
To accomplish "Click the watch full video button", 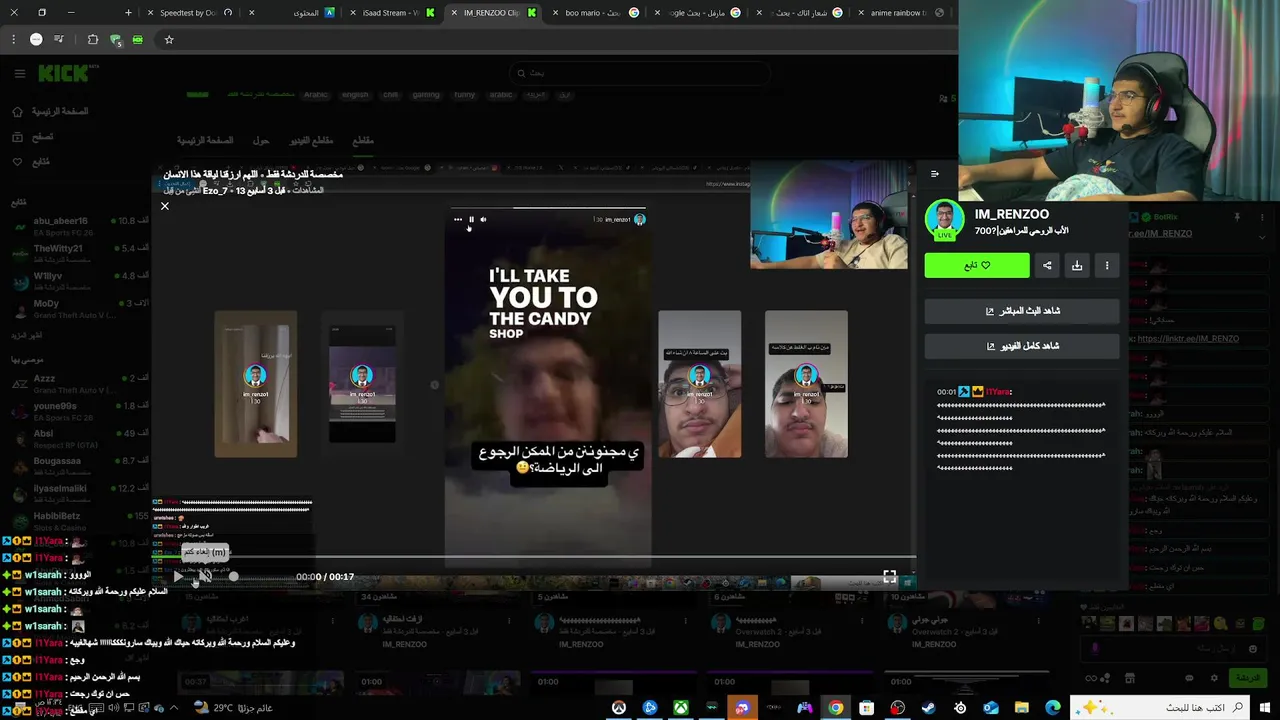I will tap(1022, 346).
